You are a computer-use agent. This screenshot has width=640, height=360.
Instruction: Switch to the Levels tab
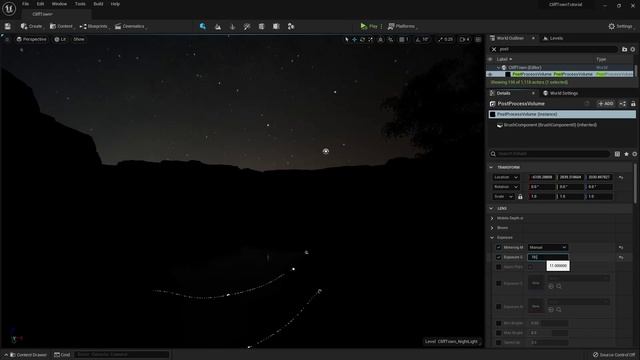click(553, 38)
